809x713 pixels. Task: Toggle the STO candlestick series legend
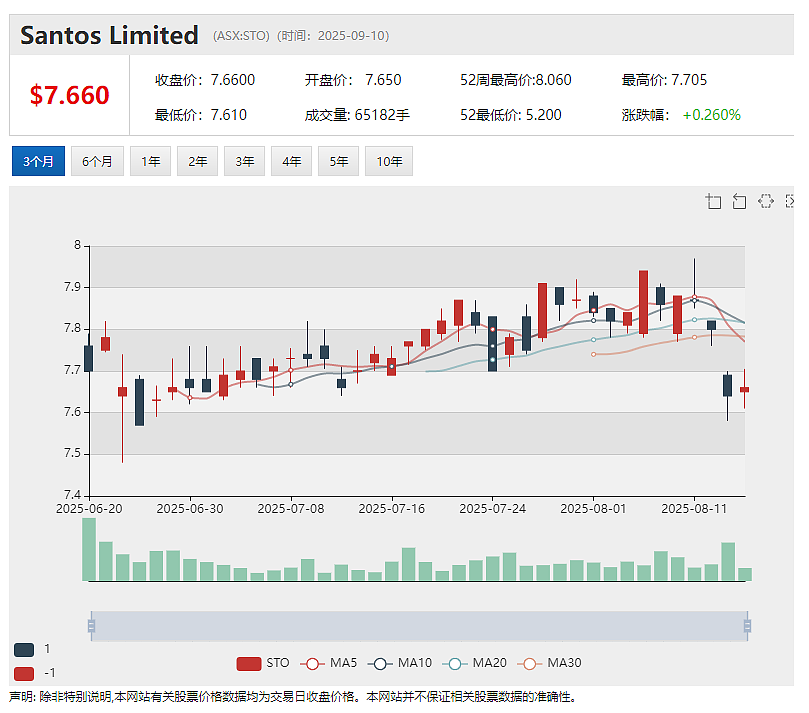click(263, 663)
